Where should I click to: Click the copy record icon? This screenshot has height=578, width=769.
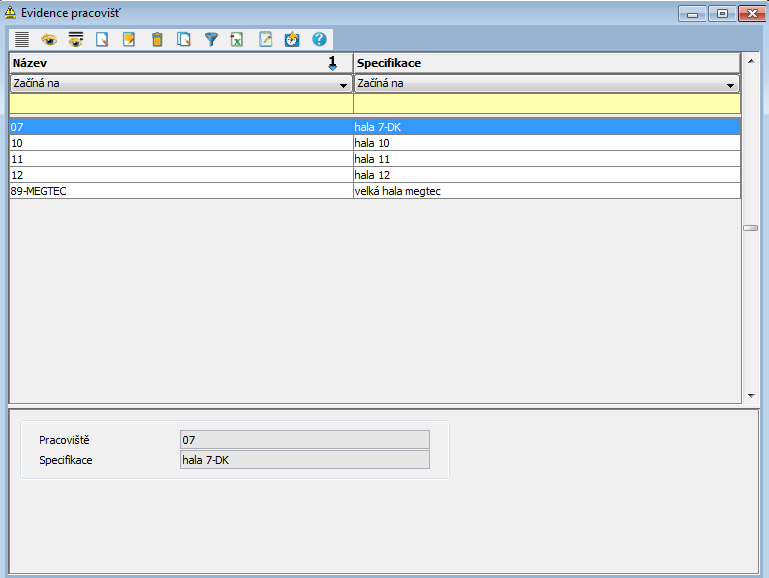(x=183, y=40)
